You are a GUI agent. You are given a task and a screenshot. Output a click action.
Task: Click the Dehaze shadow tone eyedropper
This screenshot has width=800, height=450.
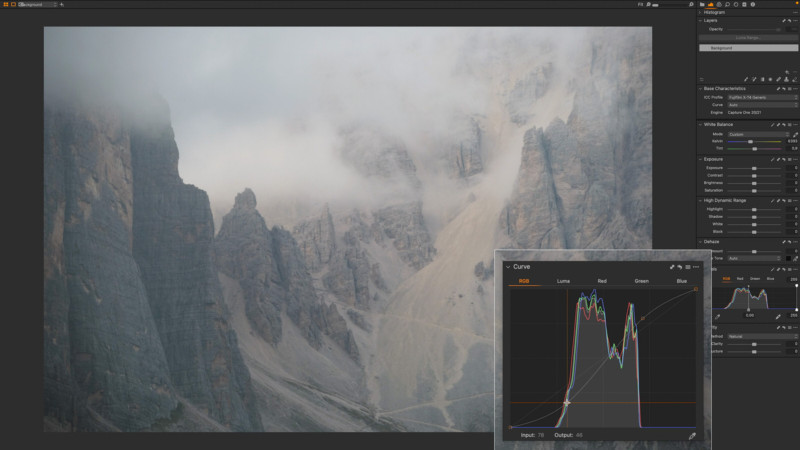click(x=795, y=259)
